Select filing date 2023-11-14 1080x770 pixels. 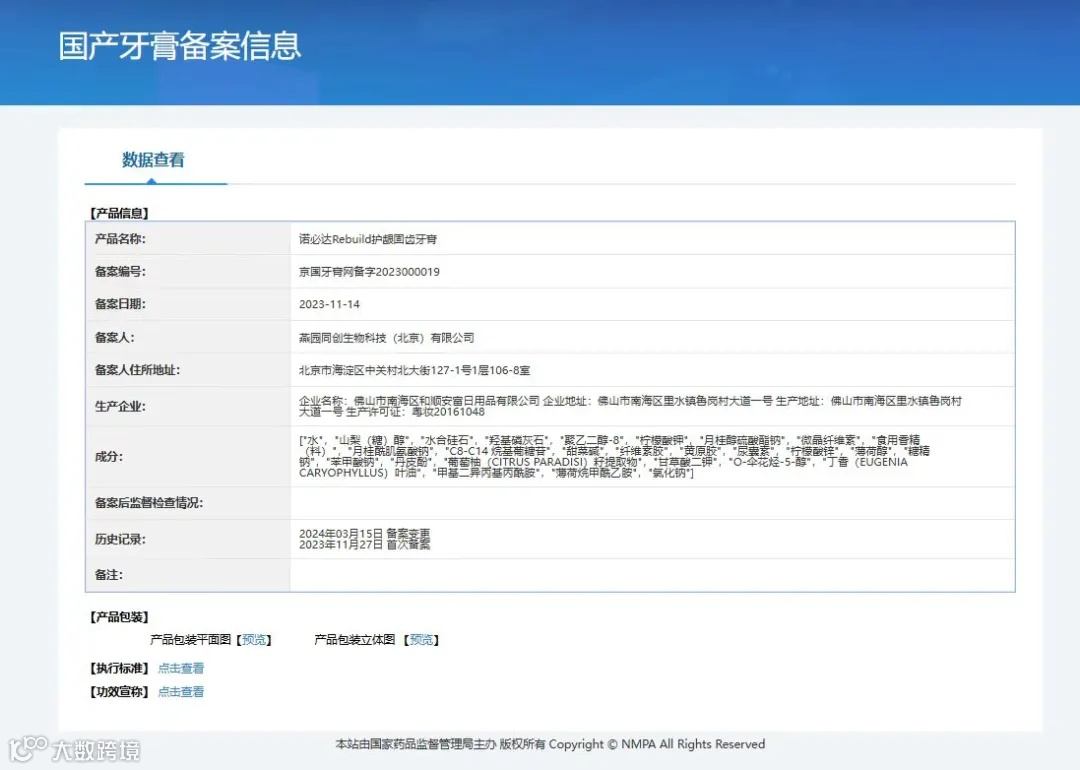[x=329, y=304]
